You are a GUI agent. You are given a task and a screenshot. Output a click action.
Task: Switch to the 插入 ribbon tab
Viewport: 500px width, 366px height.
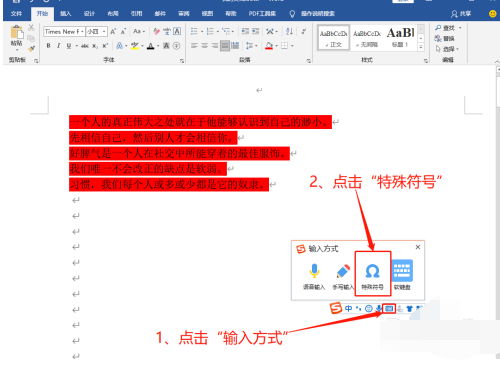(65, 14)
